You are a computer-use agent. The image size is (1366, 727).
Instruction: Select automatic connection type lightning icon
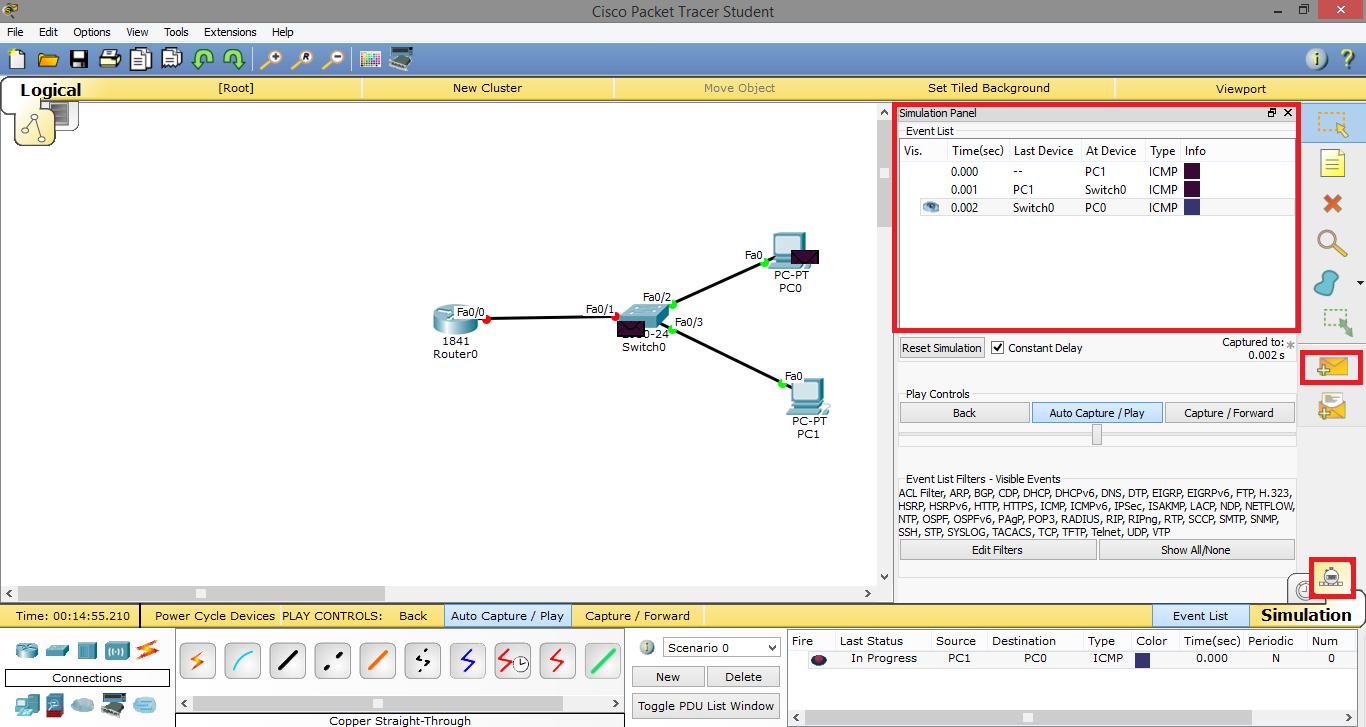tap(197, 660)
